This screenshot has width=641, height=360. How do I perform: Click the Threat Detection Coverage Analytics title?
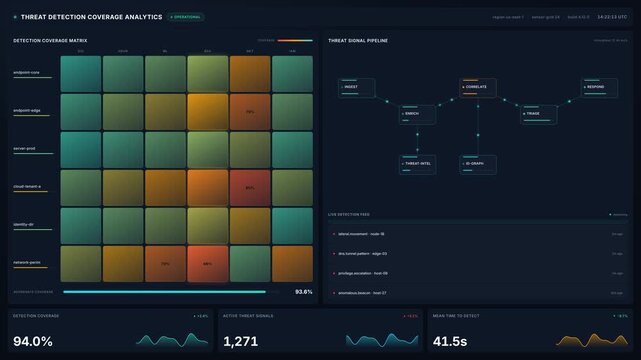pyautogui.click(x=92, y=17)
